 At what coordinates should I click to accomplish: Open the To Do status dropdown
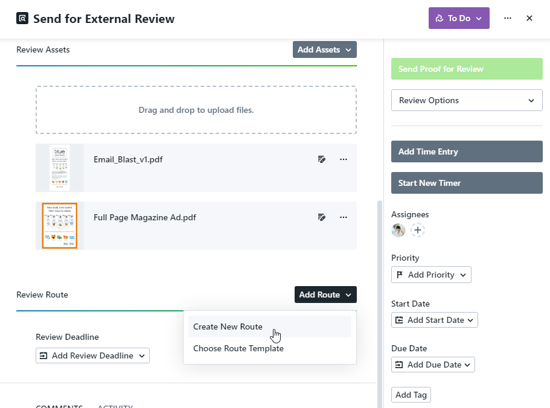459,18
